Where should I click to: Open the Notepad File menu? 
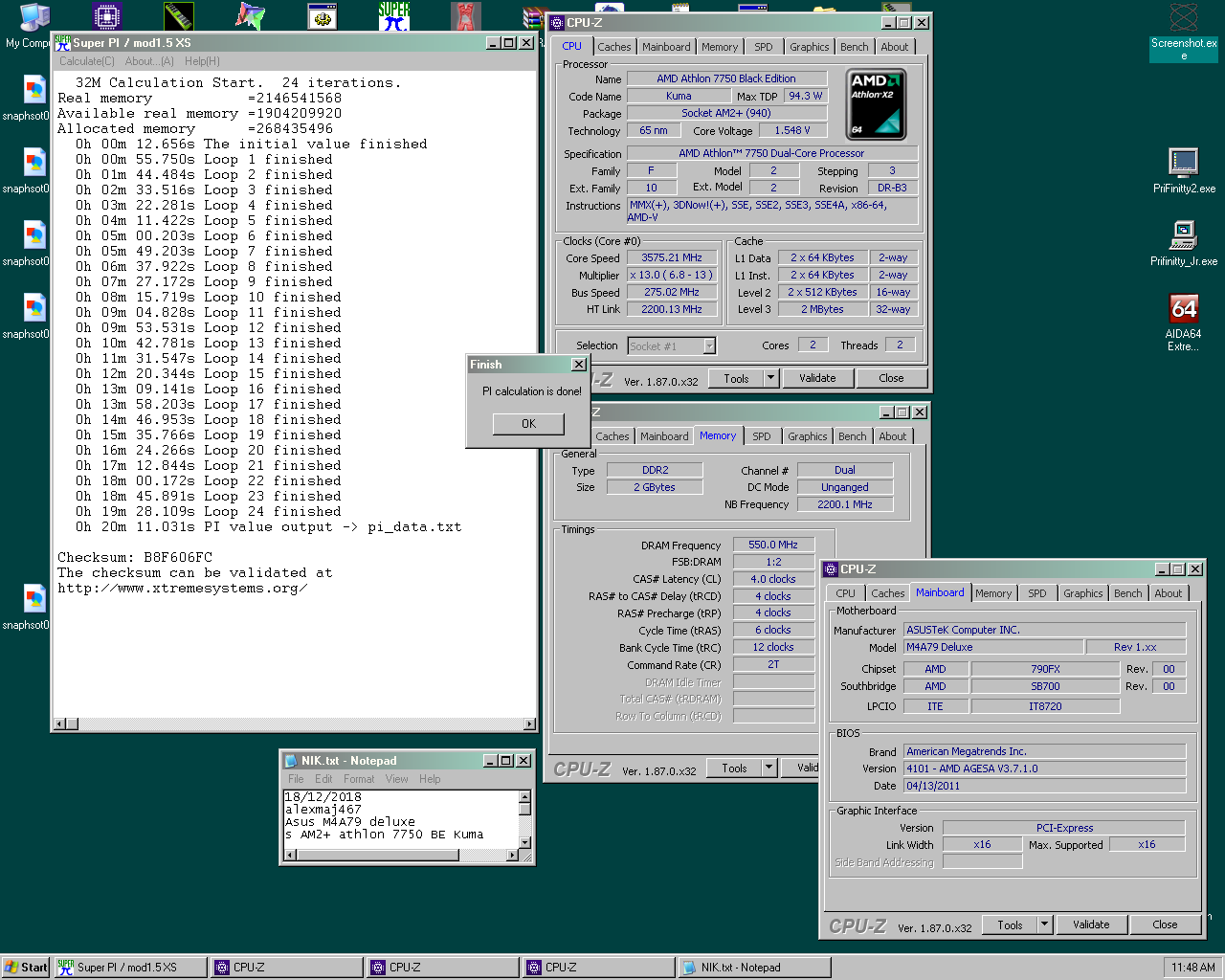297,779
